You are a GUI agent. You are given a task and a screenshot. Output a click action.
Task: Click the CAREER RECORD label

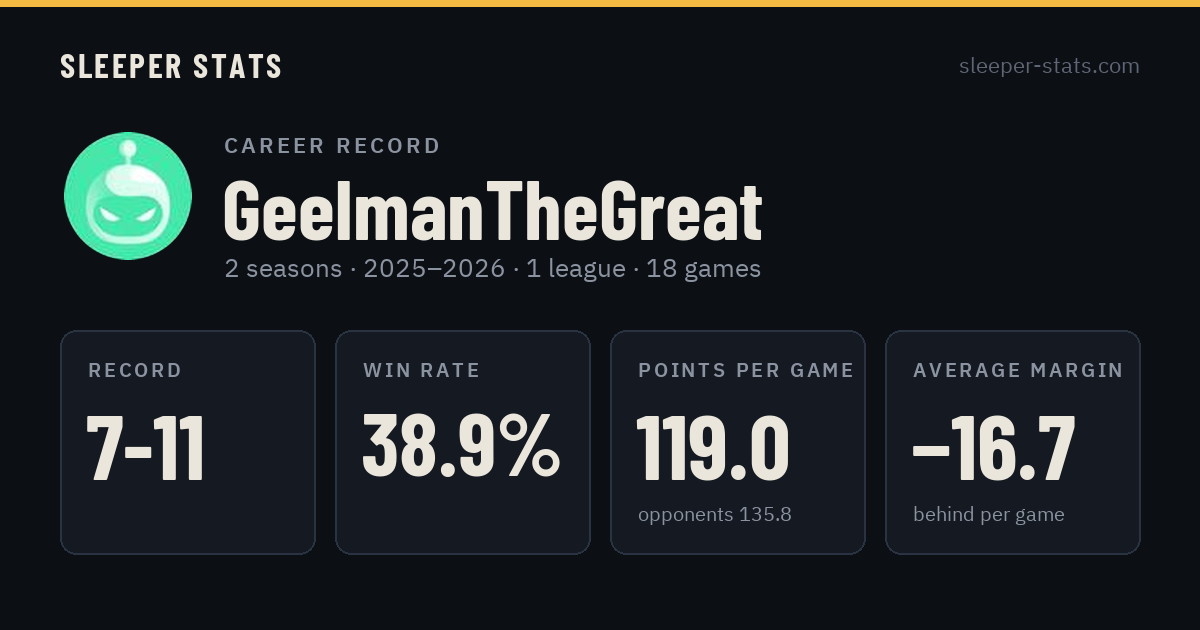(332, 146)
